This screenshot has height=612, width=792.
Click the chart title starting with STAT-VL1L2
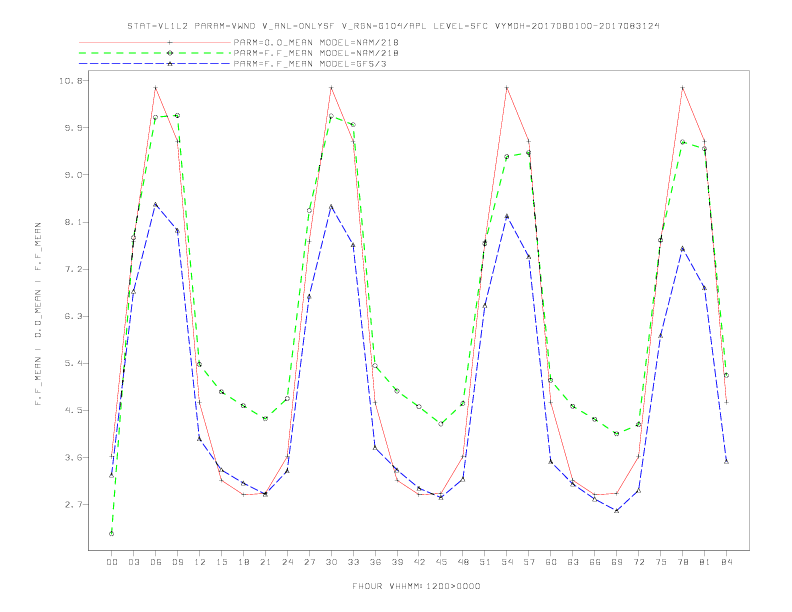(x=393, y=26)
